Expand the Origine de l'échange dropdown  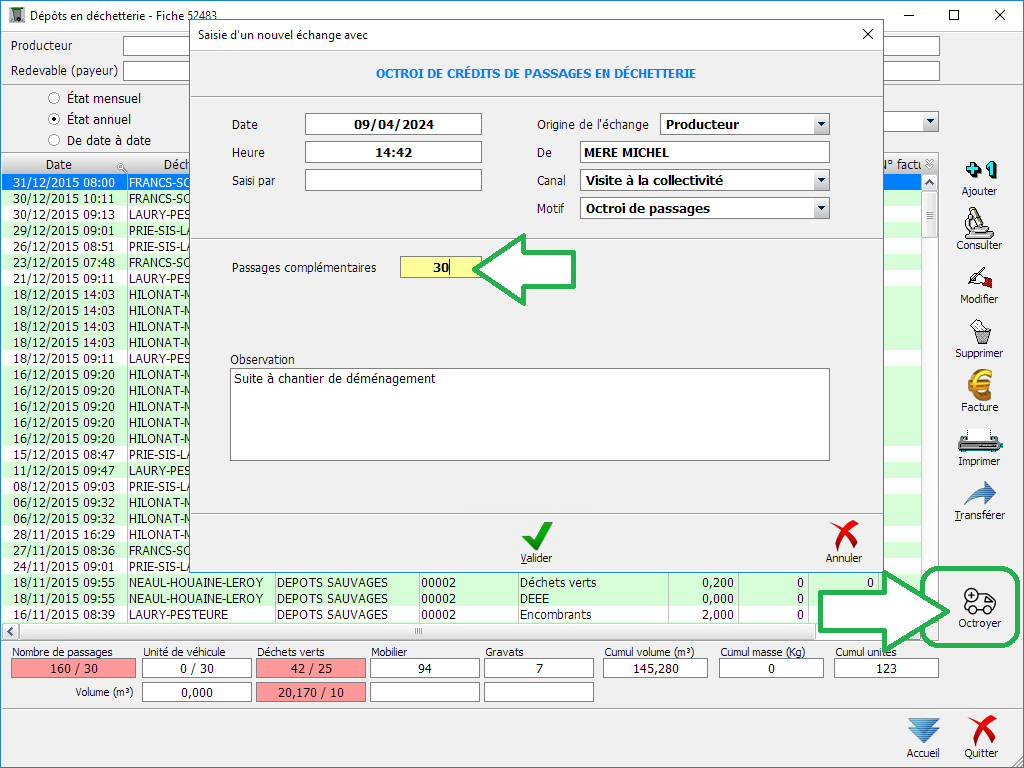[821, 125]
